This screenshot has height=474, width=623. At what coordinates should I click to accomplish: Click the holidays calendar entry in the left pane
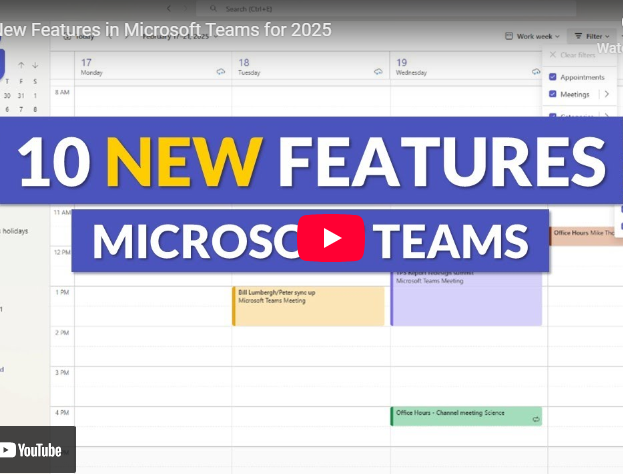(x=14, y=231)
